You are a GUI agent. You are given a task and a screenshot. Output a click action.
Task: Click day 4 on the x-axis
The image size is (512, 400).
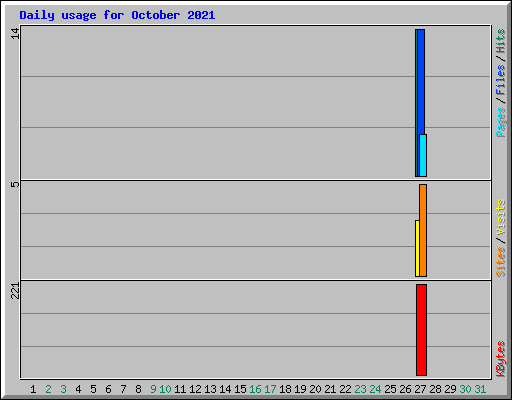coord(78,389)
